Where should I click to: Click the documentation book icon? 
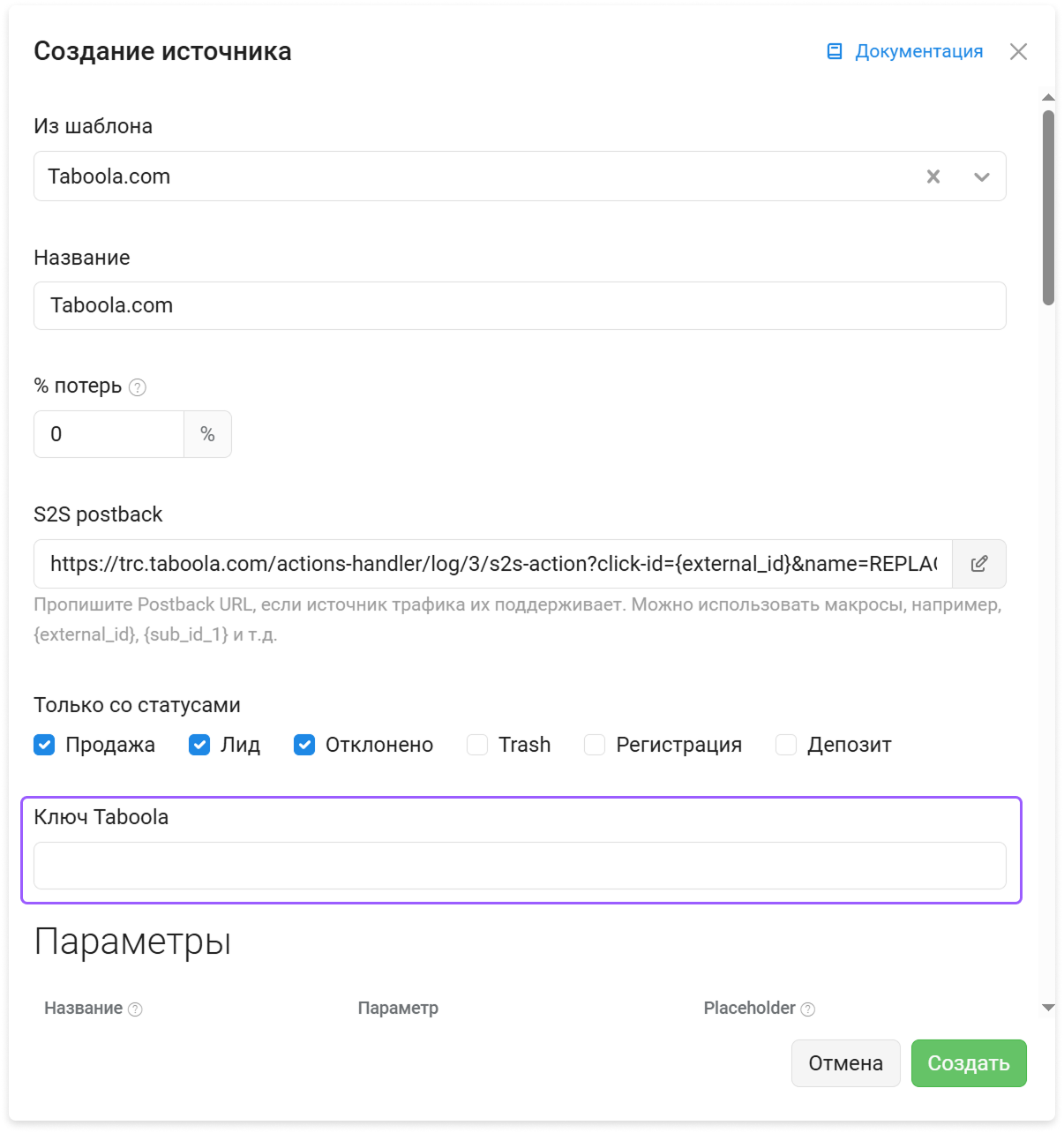[x=835, y=51]
